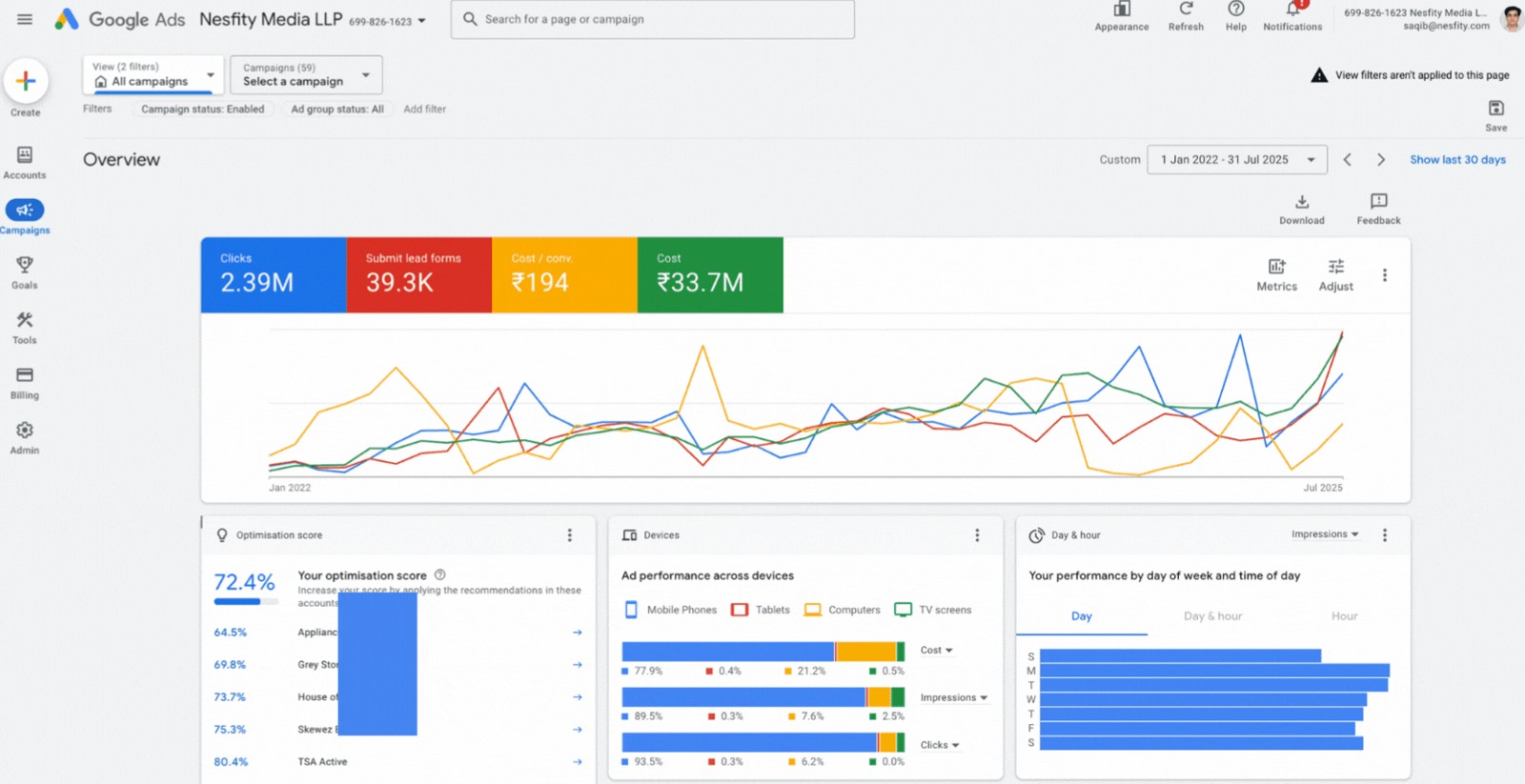
Task: Download the overview report
Action: [x=1302, y=209]
